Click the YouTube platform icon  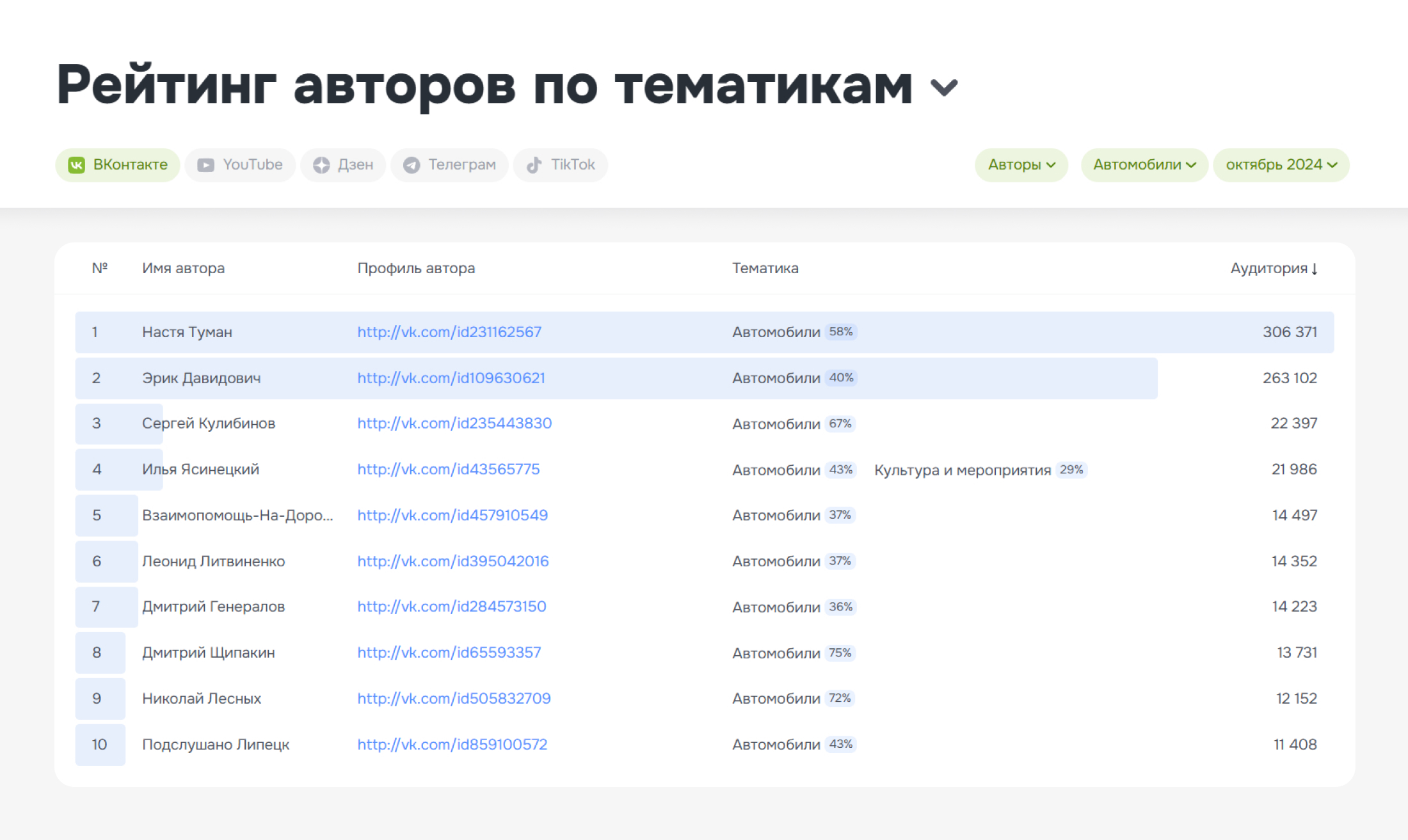tap(207, 165)
